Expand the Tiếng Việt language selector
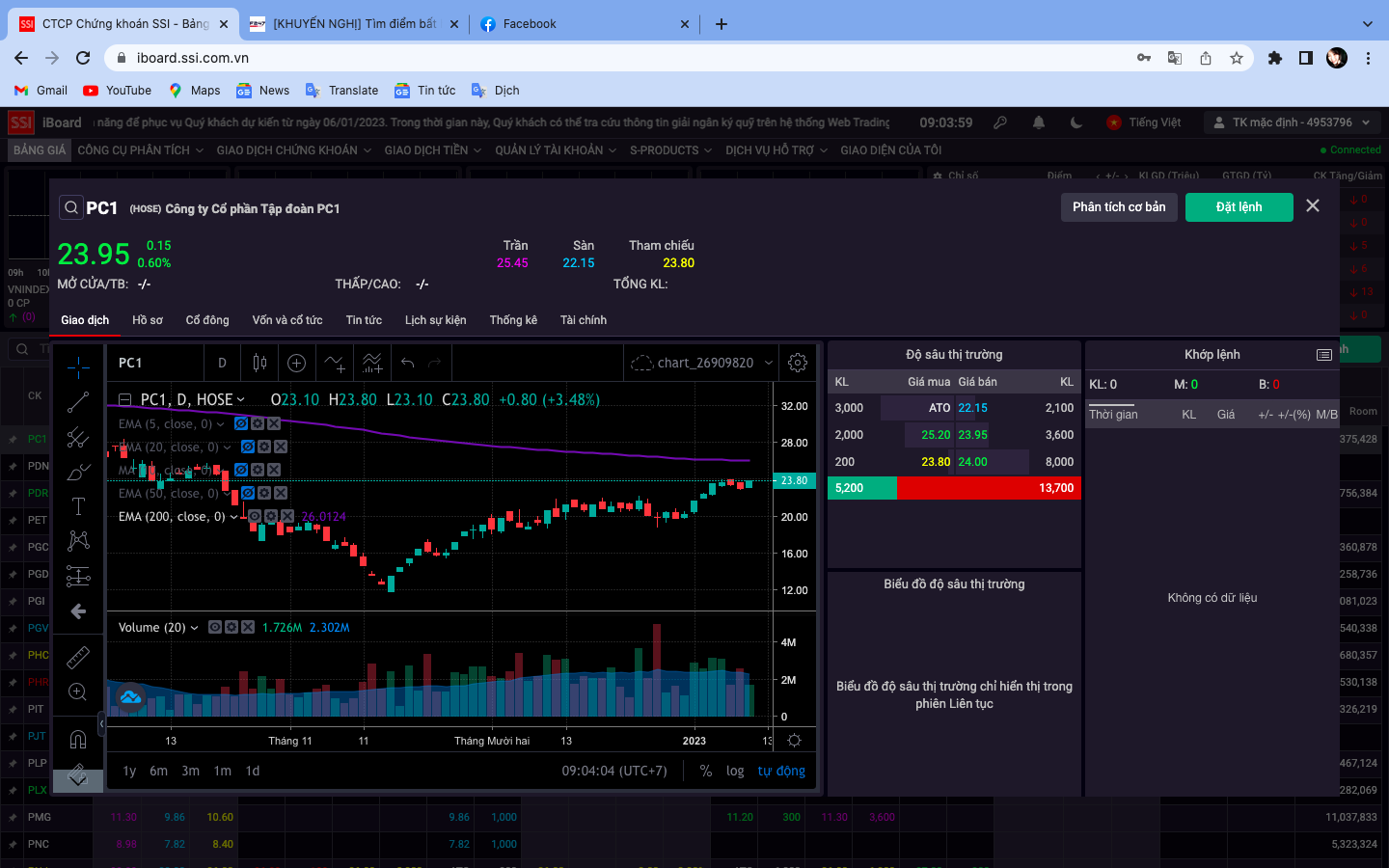 pyautogui.click(x=1155, y=122)
